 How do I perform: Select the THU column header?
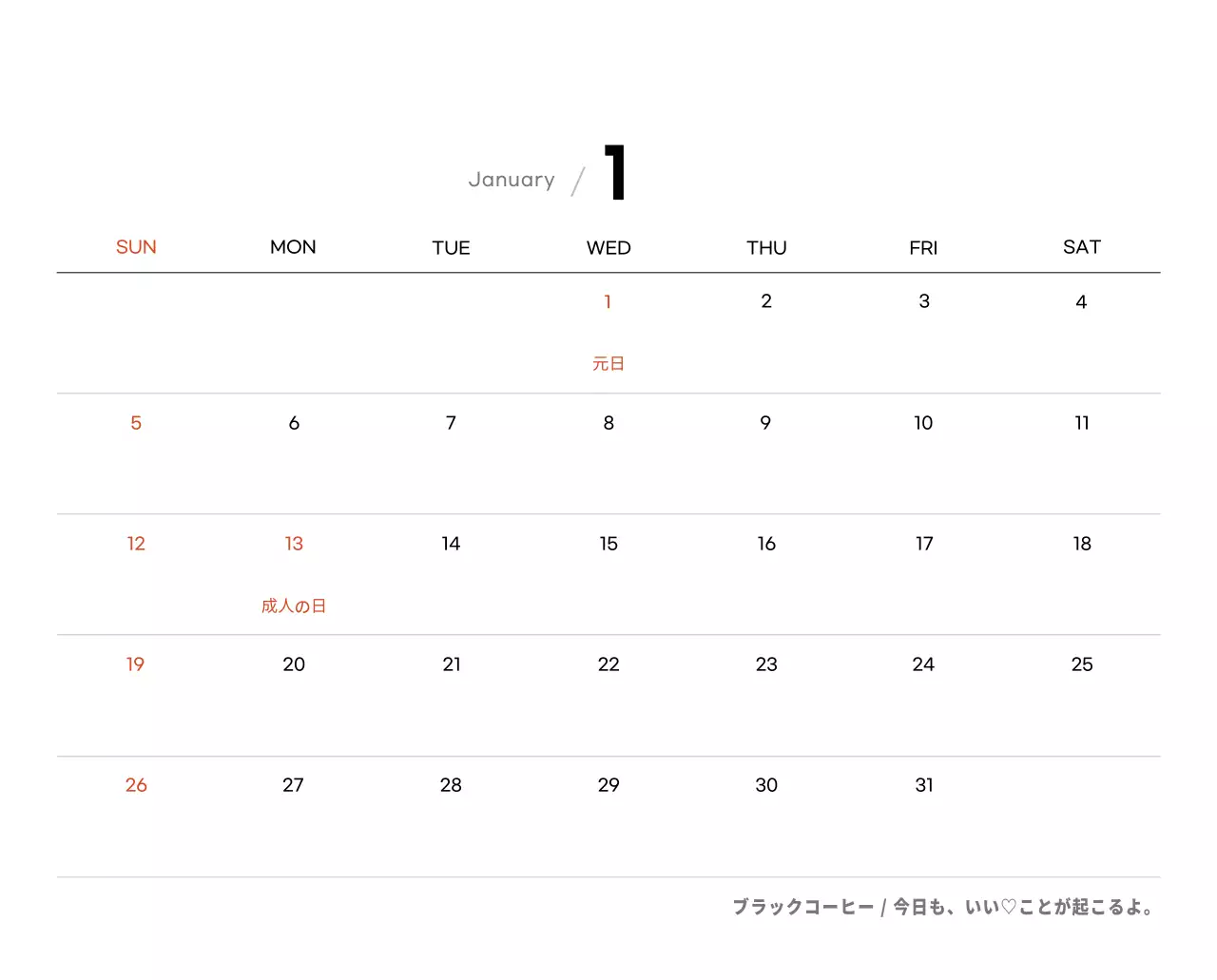766,248
